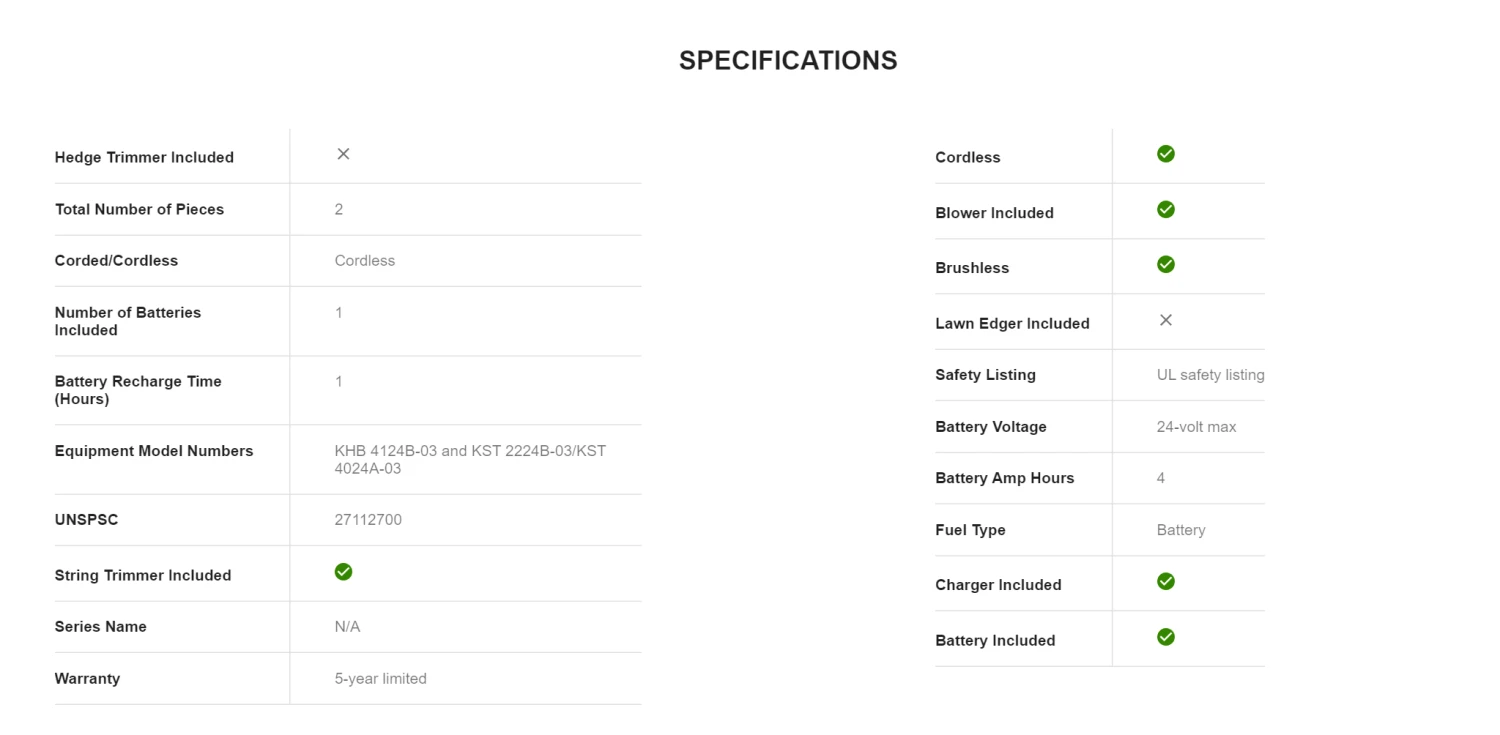Select the Equipment Model Numbers value text
The image size is (1500, 735).
coord(470,460)
